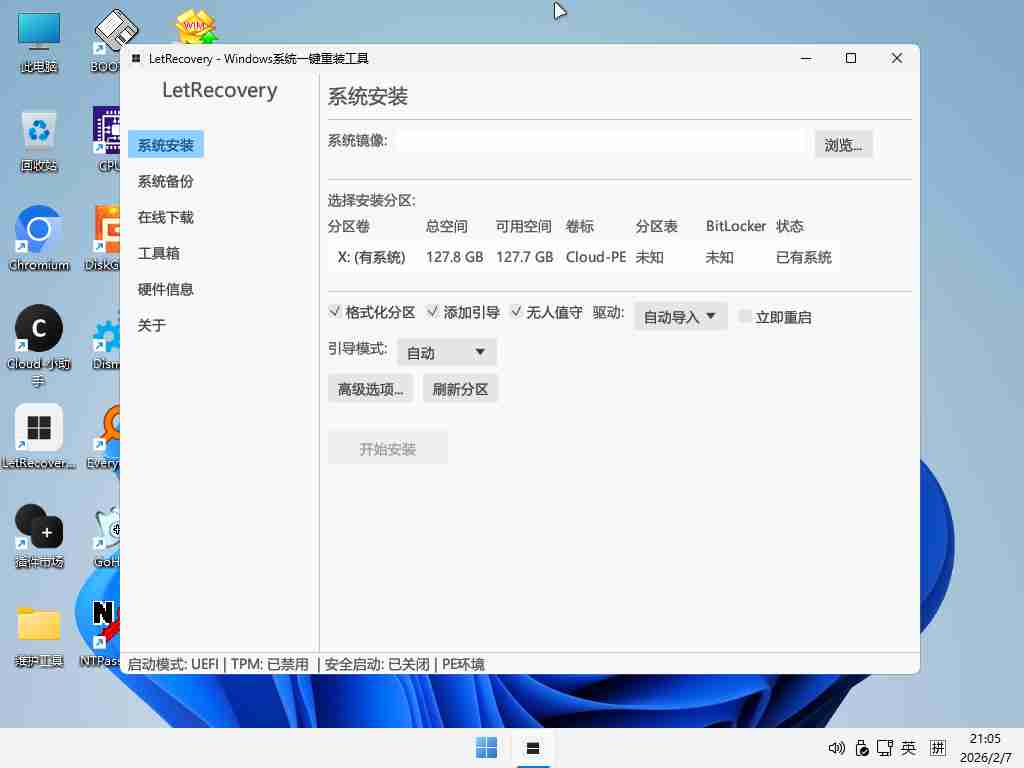Open the 维护工具 folder icon

[39, 626]
